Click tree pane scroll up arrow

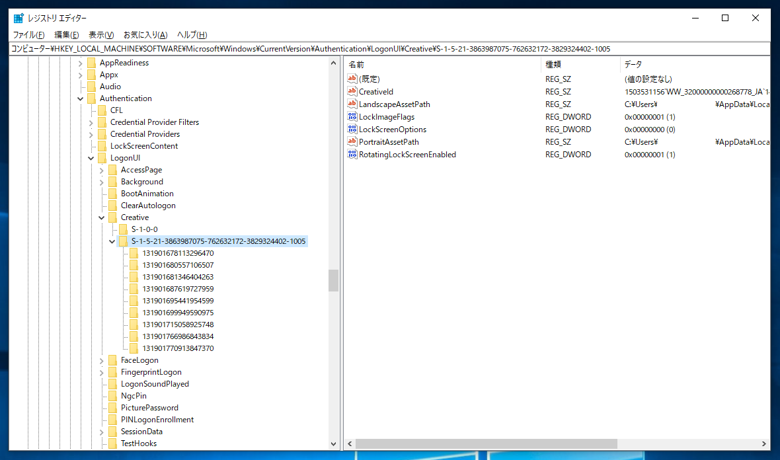pos(333,63)
